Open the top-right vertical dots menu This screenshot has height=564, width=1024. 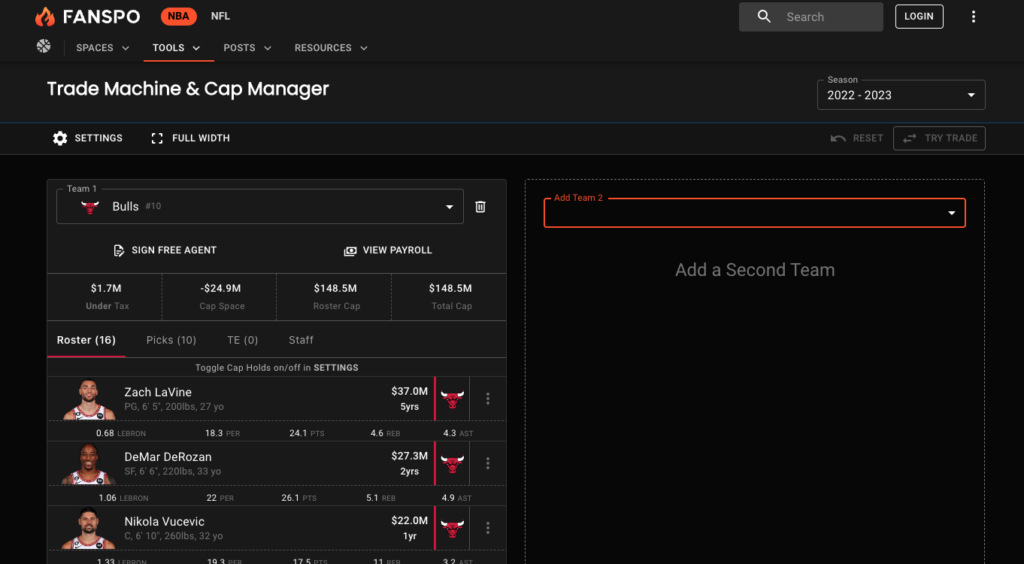[x=973, y=17]
